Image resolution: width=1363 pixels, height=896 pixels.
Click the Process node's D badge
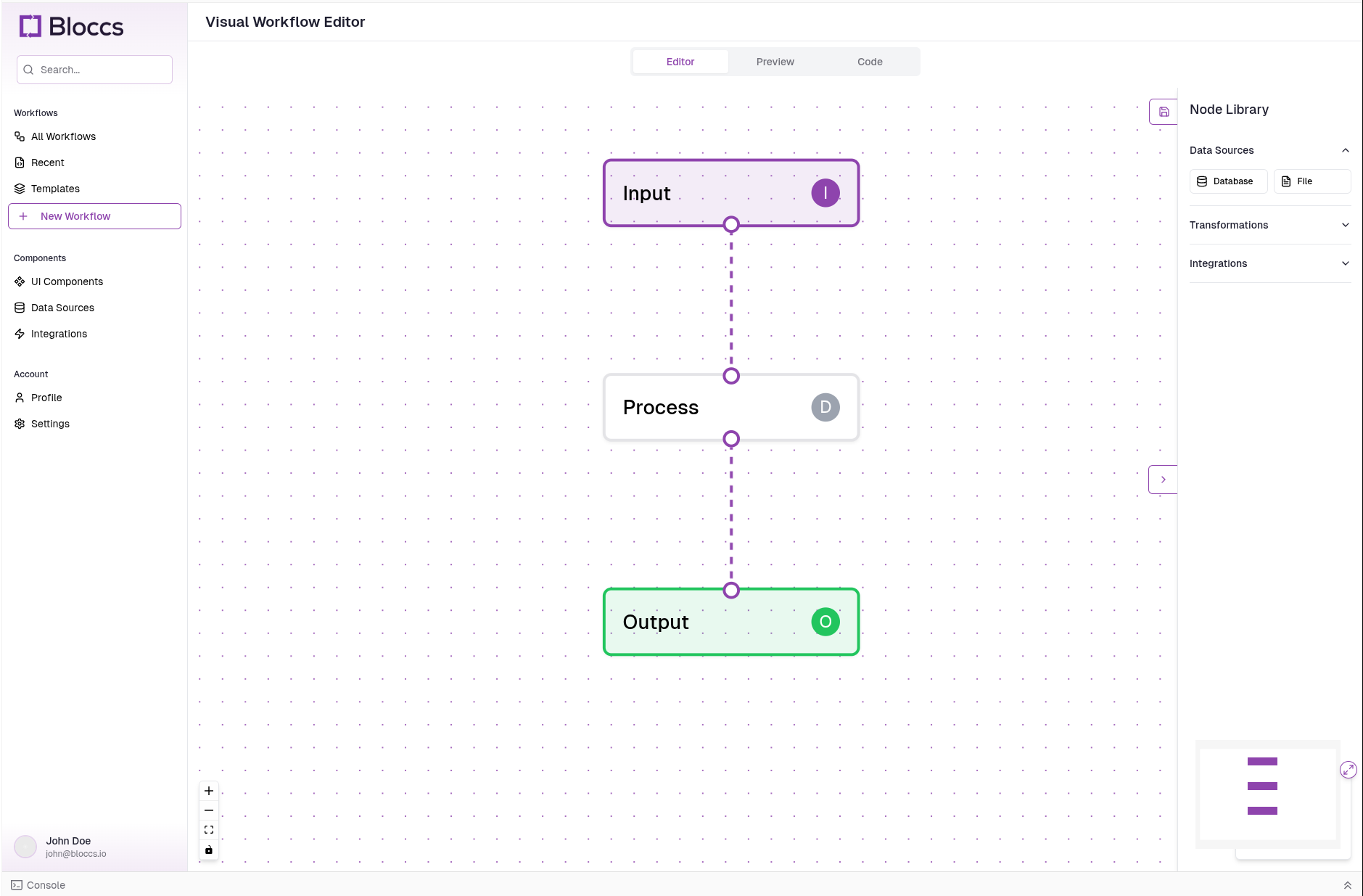825,407
